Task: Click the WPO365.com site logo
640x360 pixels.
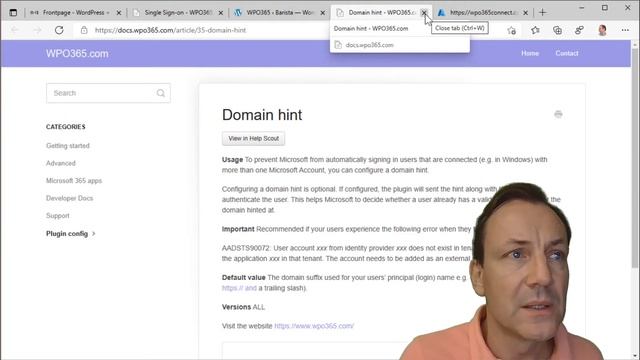Action: tap(77, 53)
